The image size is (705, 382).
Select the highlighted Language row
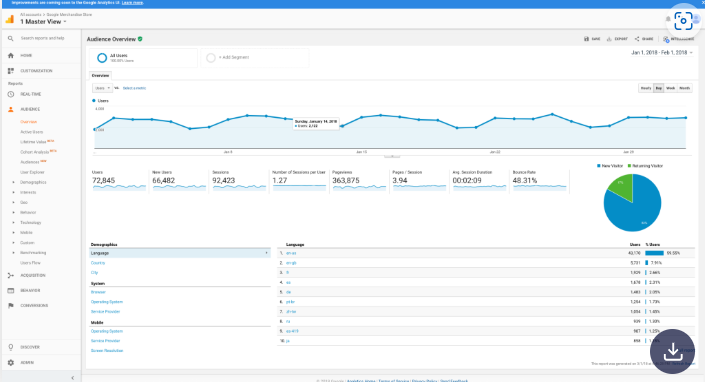180,253
